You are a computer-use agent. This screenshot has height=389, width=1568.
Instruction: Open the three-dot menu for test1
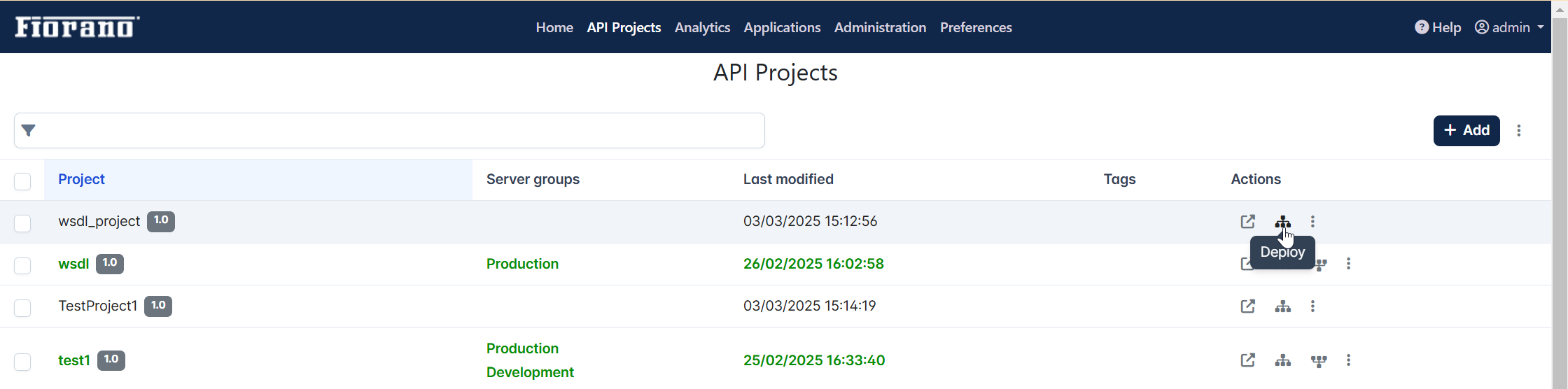pos(1348,360)
